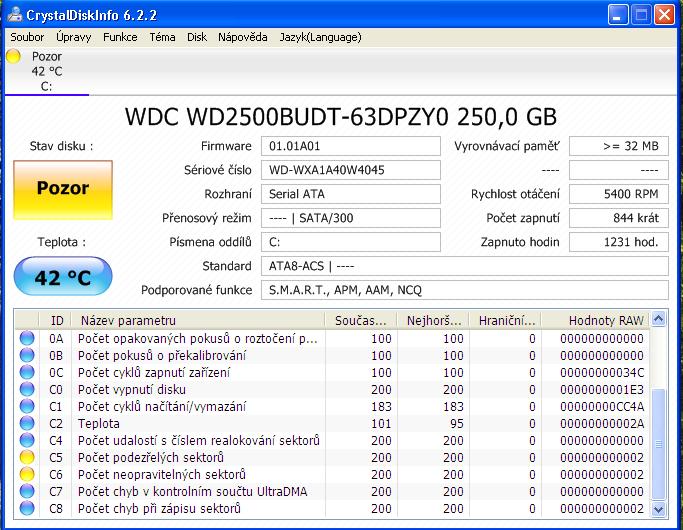Click the Hraniční... column header
Screen dimensions: 683x530
505,321
